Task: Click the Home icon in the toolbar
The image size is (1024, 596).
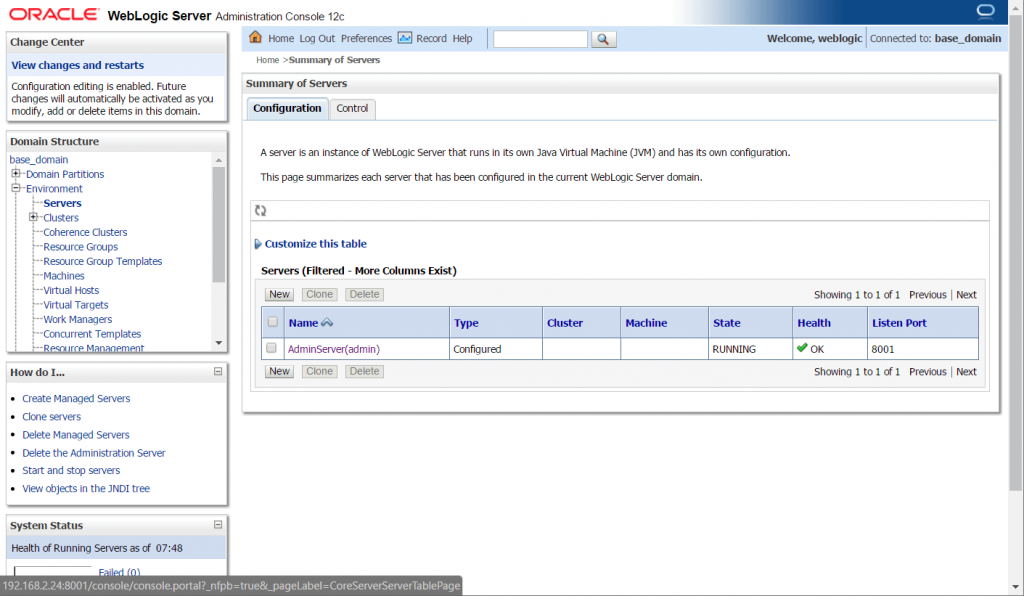Action: (256, 38)
